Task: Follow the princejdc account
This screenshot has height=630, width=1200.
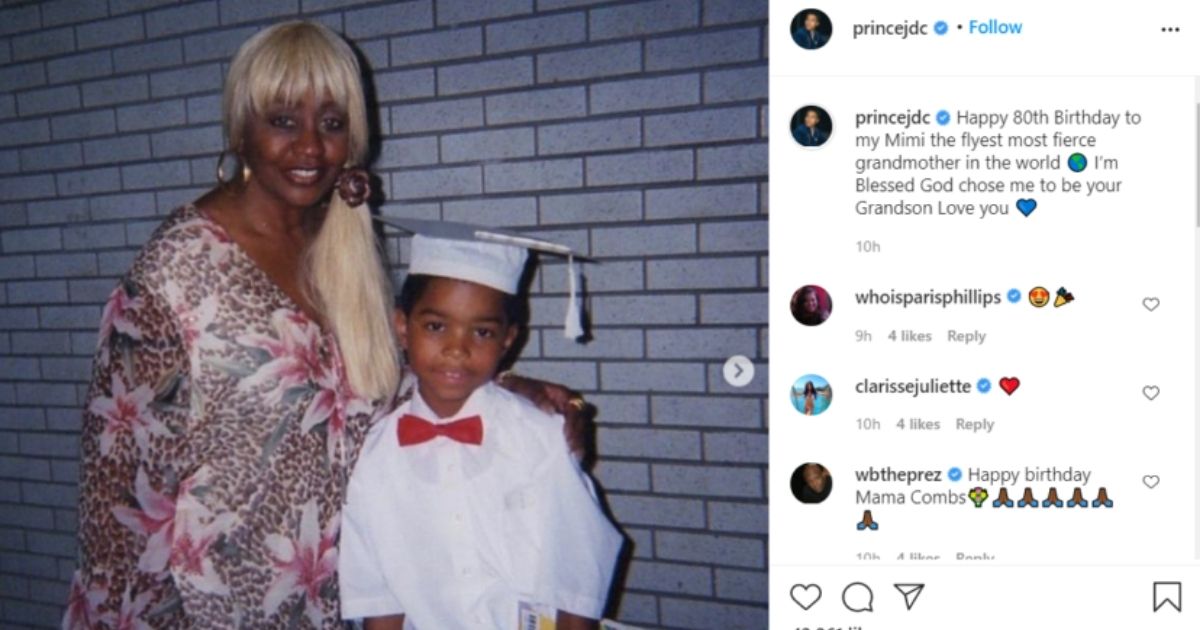Action: [995, 28]
